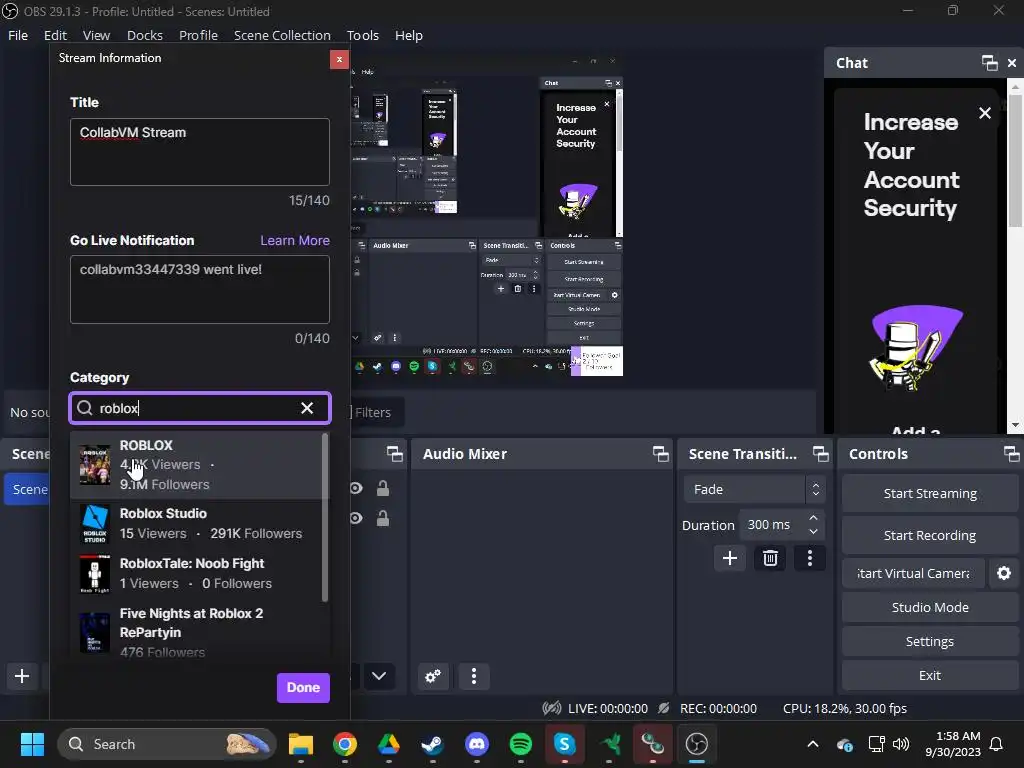This screenshot has height=768, width=1024.
Task: Click the stream Title text field
Action: (200, 152)
